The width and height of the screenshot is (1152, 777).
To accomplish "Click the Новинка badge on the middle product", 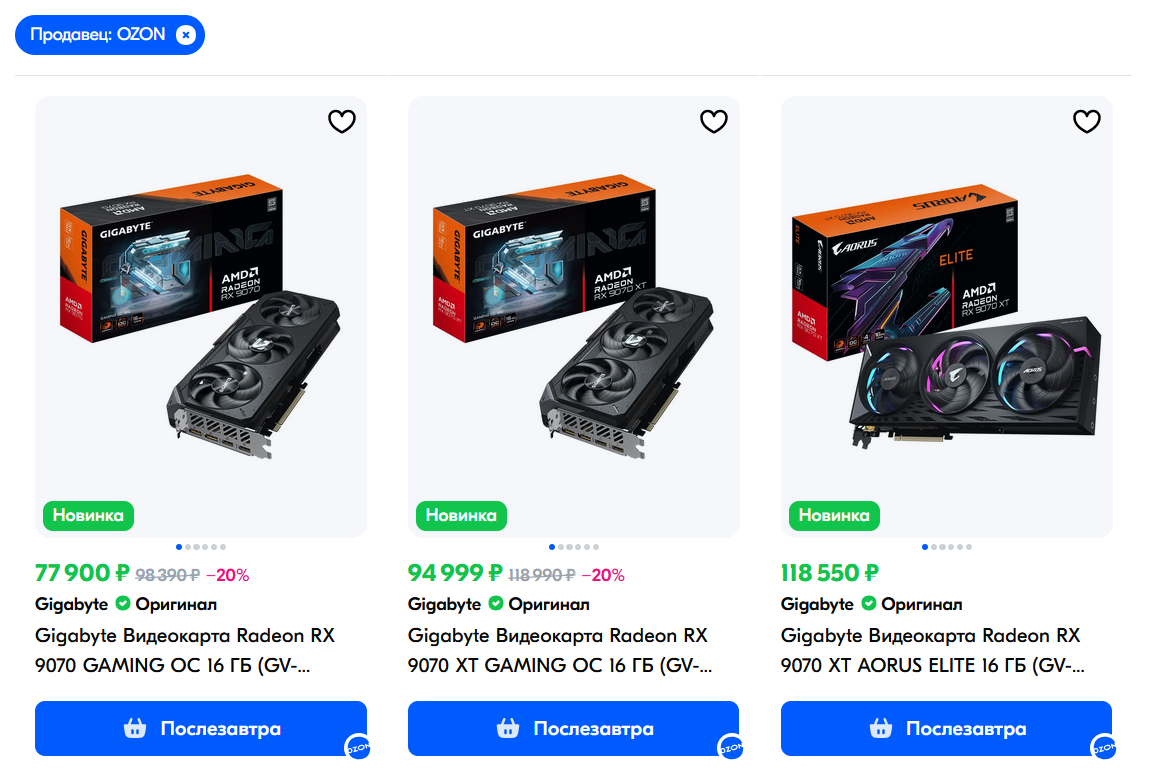I will point(461,516).
